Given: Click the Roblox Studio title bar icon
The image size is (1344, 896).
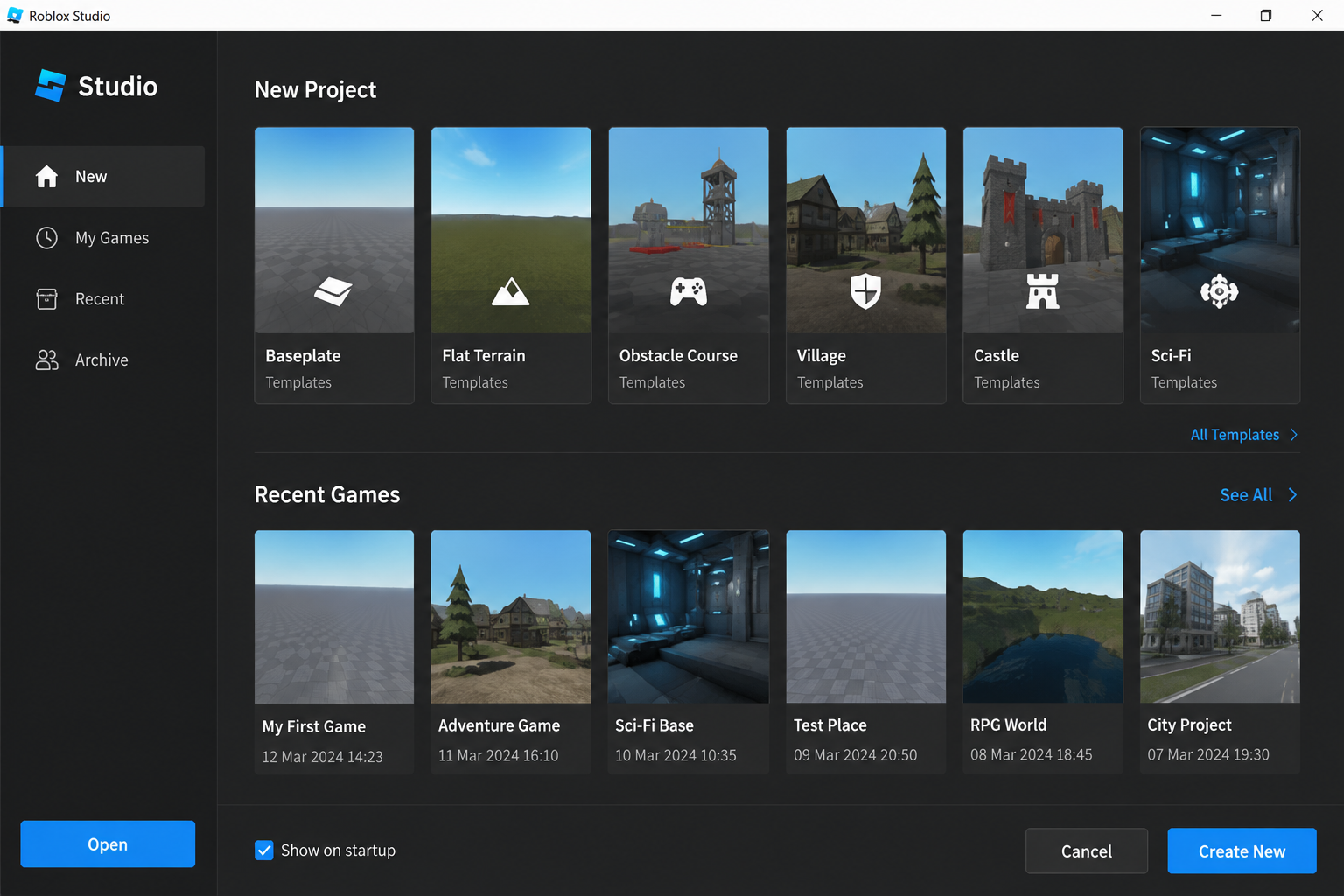Looking at the screenshot, I should tap(15, 16).
